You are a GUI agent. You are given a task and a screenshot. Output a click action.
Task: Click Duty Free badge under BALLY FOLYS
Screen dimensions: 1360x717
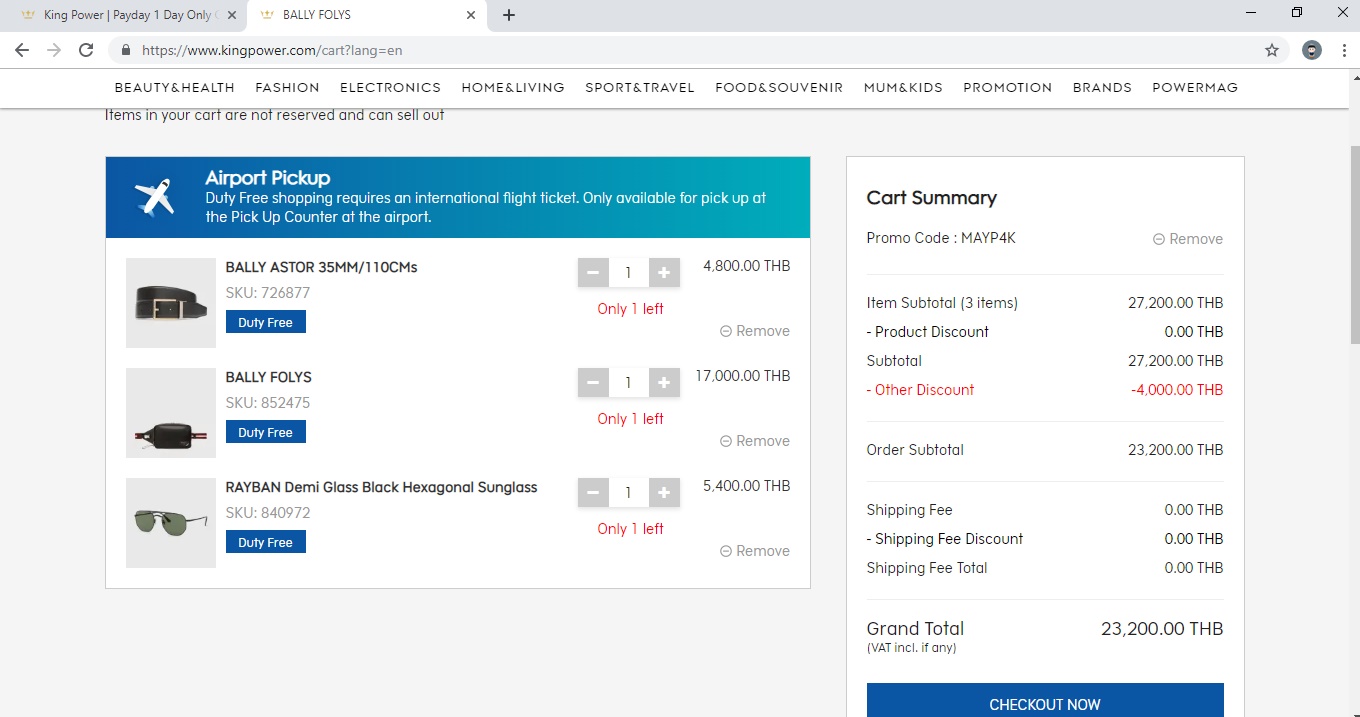(266, 432)
